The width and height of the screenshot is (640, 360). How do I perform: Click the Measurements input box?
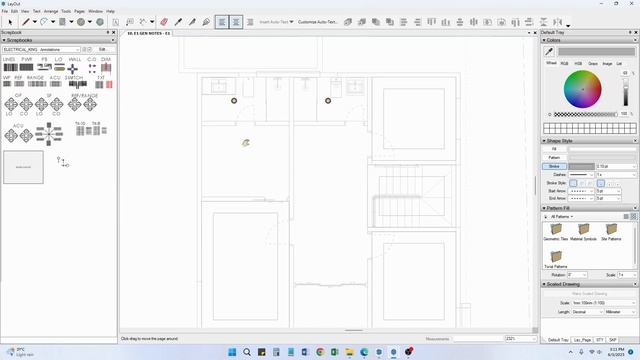[478, 339]
